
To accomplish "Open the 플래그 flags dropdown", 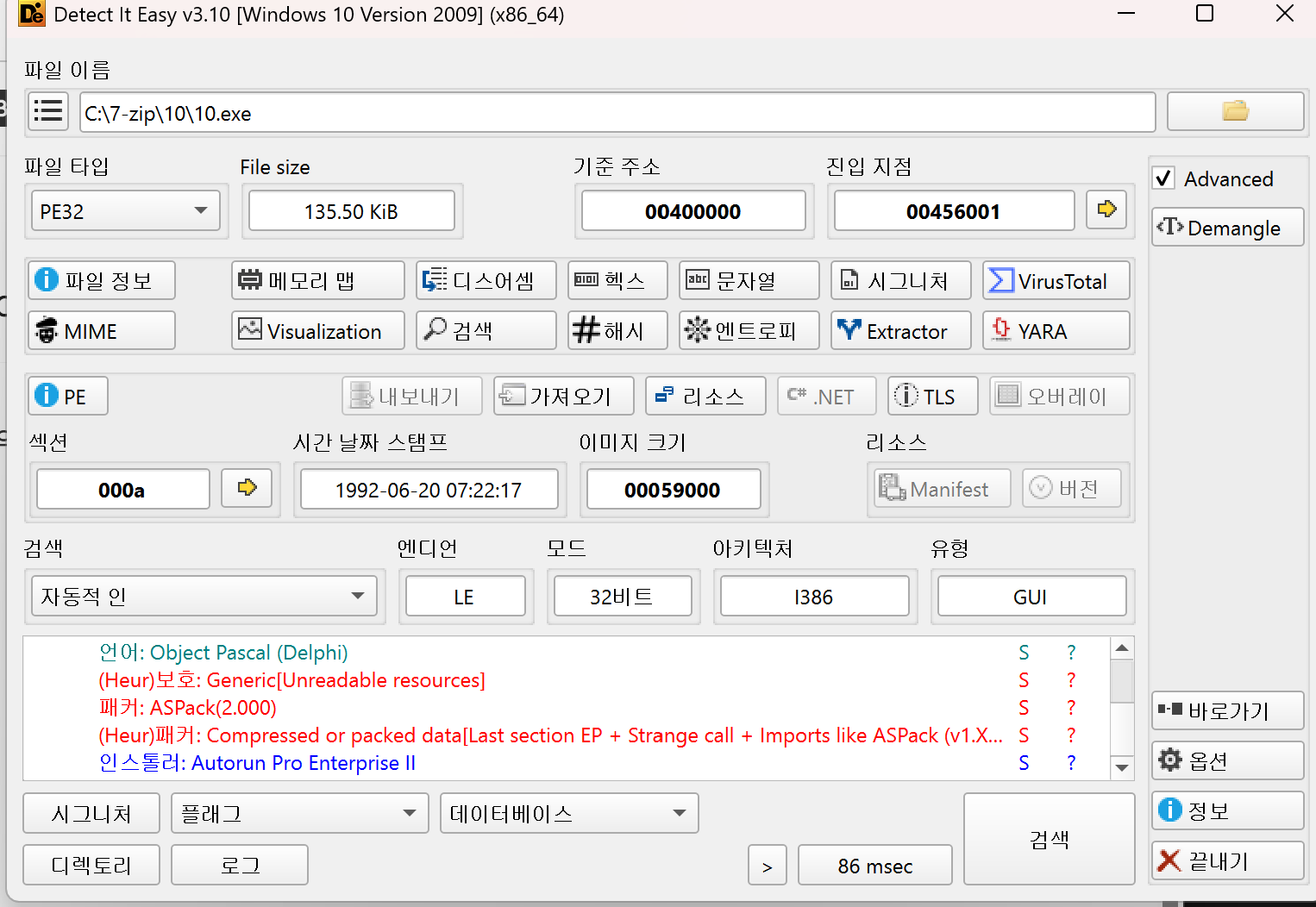I will coord(300,813).
